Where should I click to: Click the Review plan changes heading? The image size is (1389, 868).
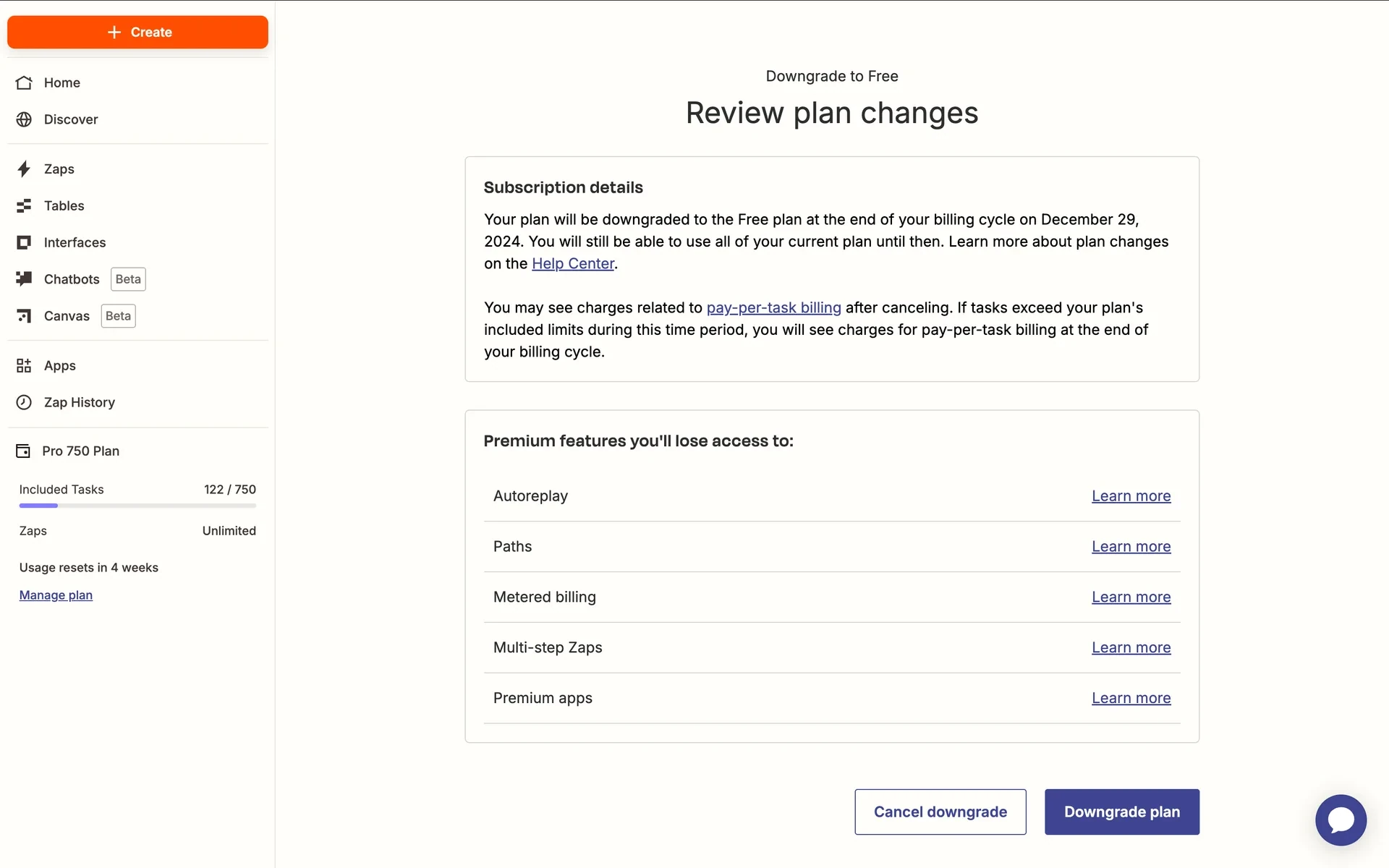tap(832, 113)
